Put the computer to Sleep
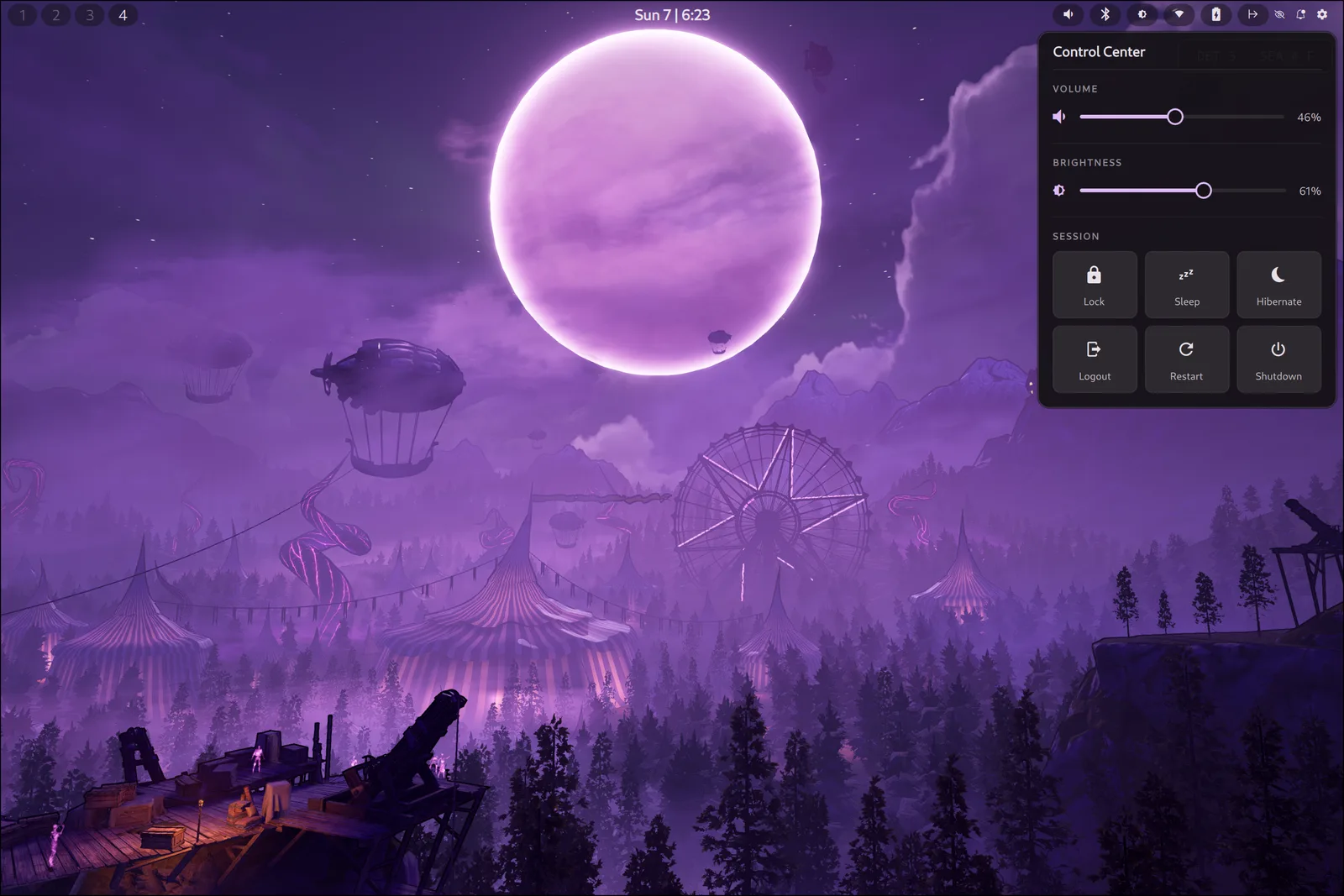The width and height of the screenshot is (1344, 896). pos(1187,285)
